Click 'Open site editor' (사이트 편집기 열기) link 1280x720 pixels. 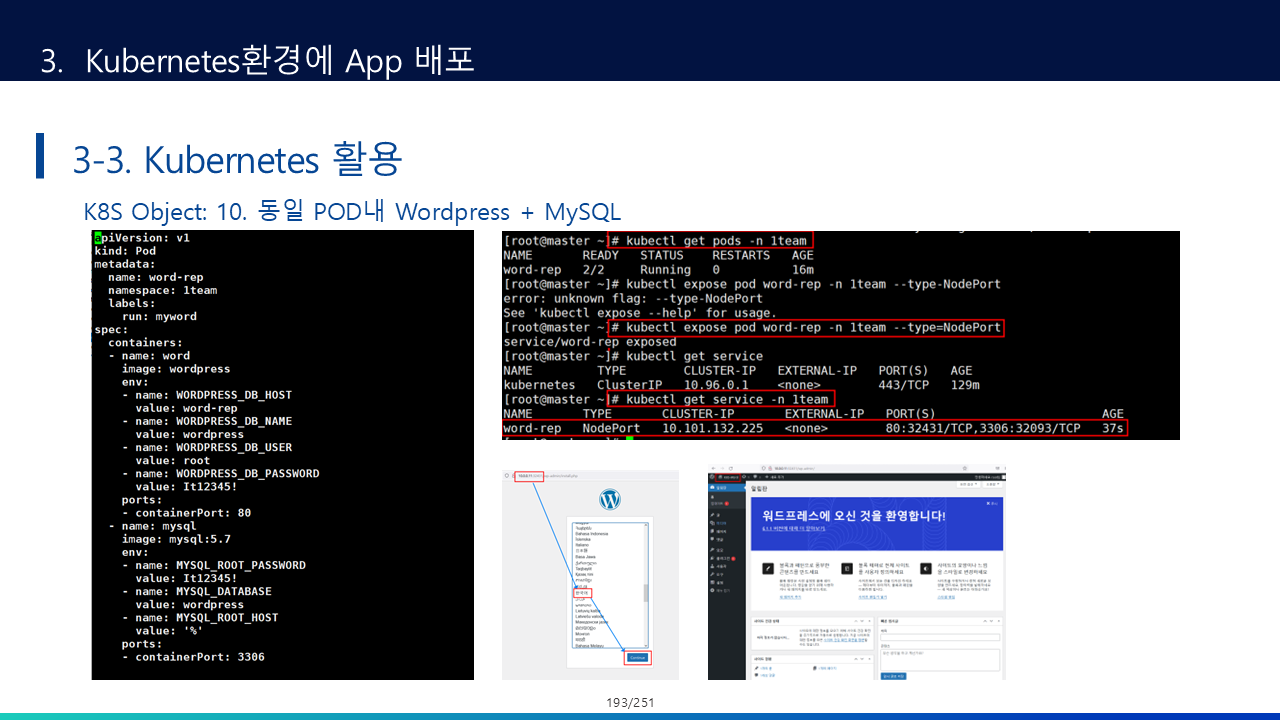(x=873, y=597)
